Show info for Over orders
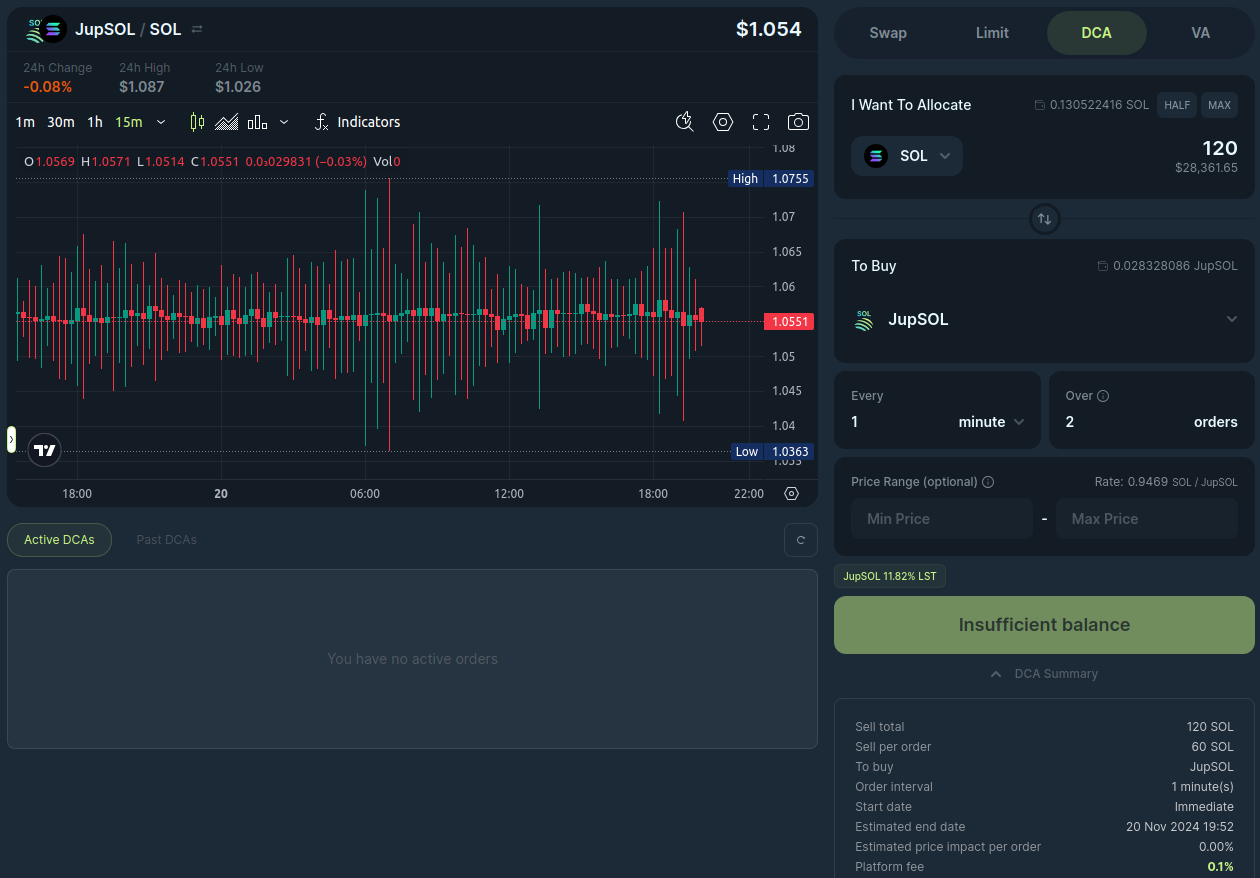 tap(1103, 396)
